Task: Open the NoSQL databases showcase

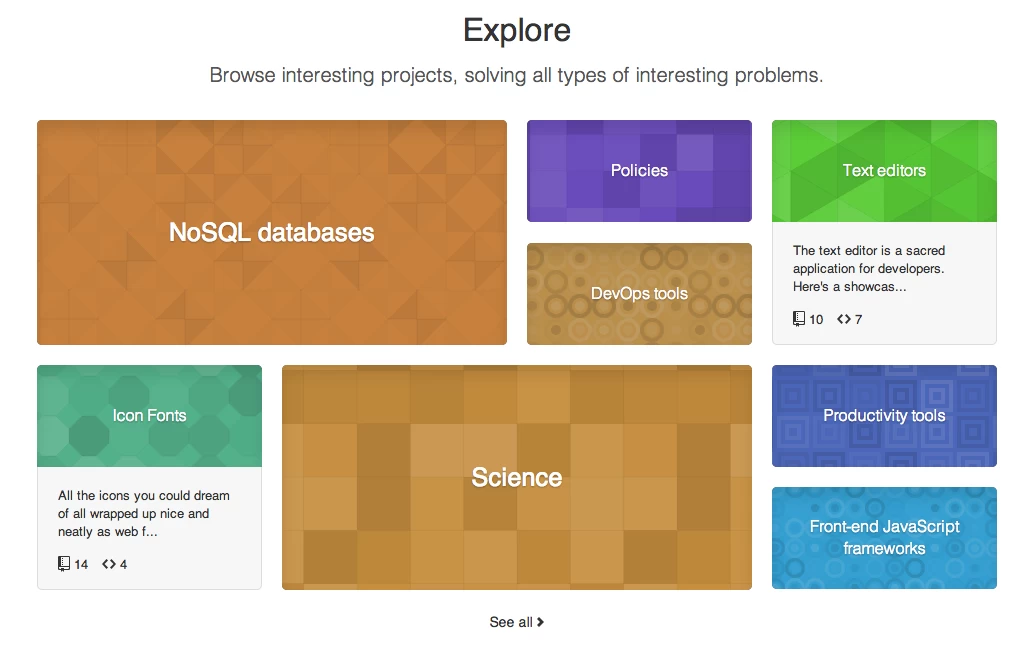Action: [272, 232]
